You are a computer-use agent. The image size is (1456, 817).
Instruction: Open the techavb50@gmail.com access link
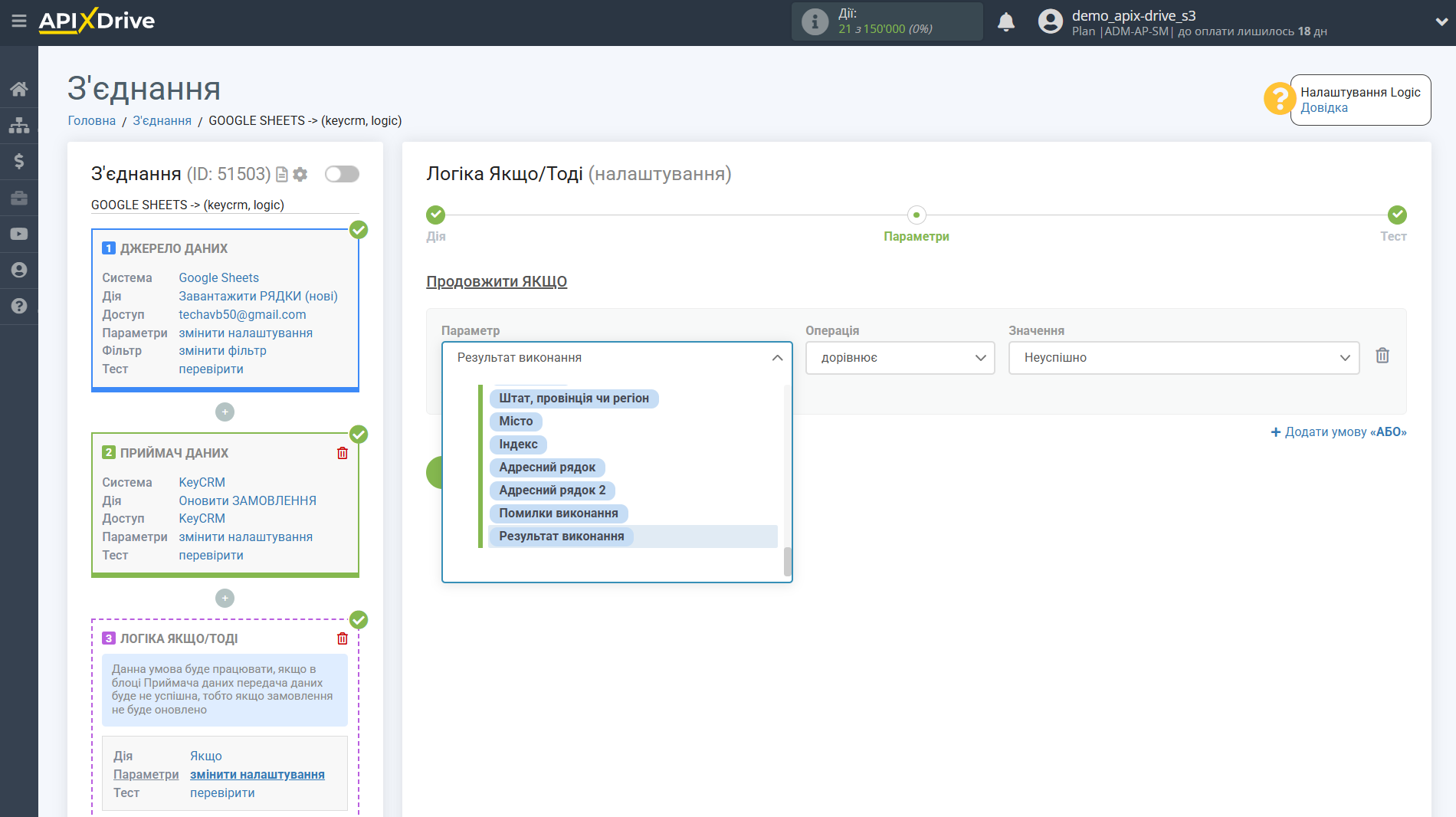(242, 315)
